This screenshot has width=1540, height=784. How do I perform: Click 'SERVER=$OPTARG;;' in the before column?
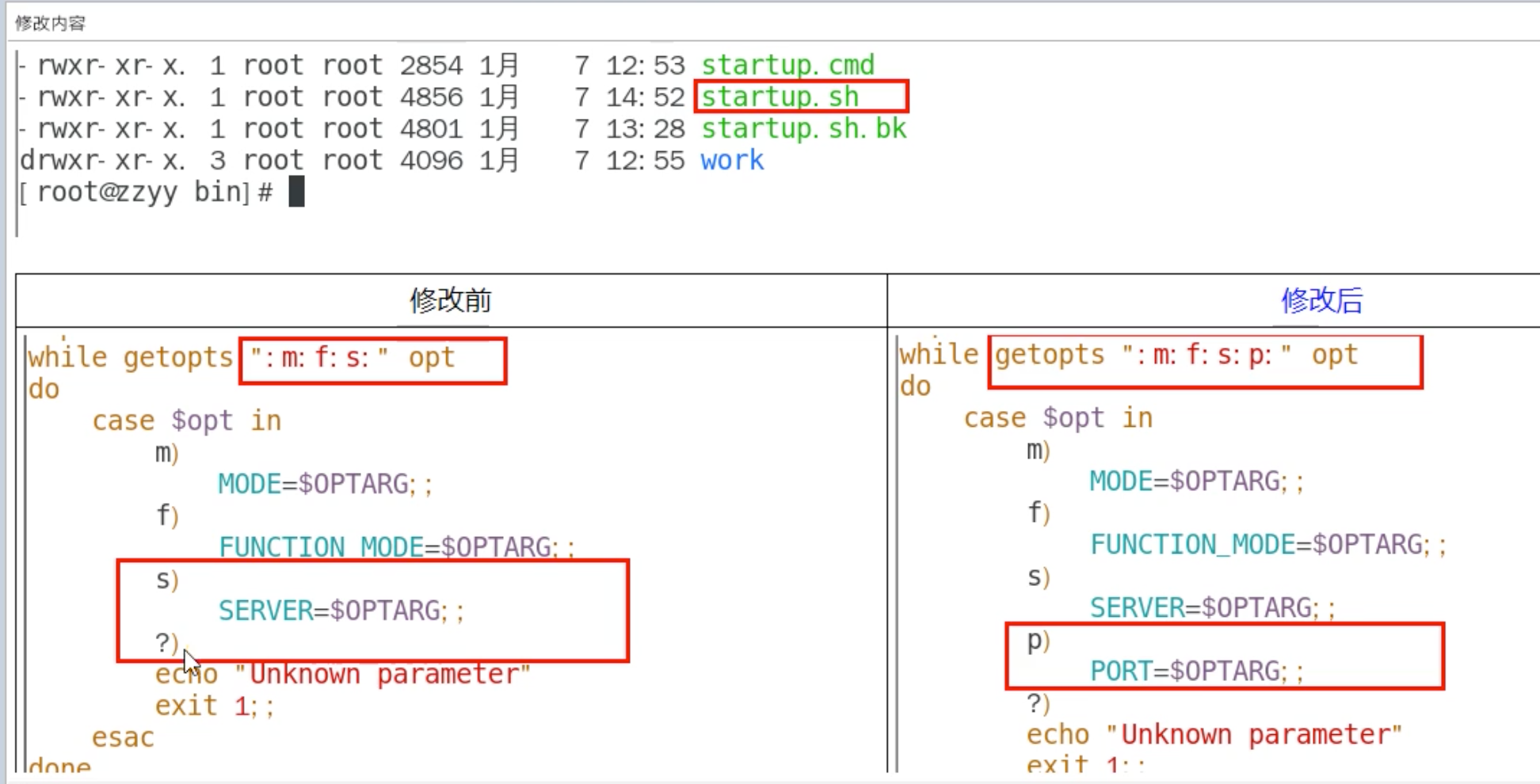(x=341, y=611)
